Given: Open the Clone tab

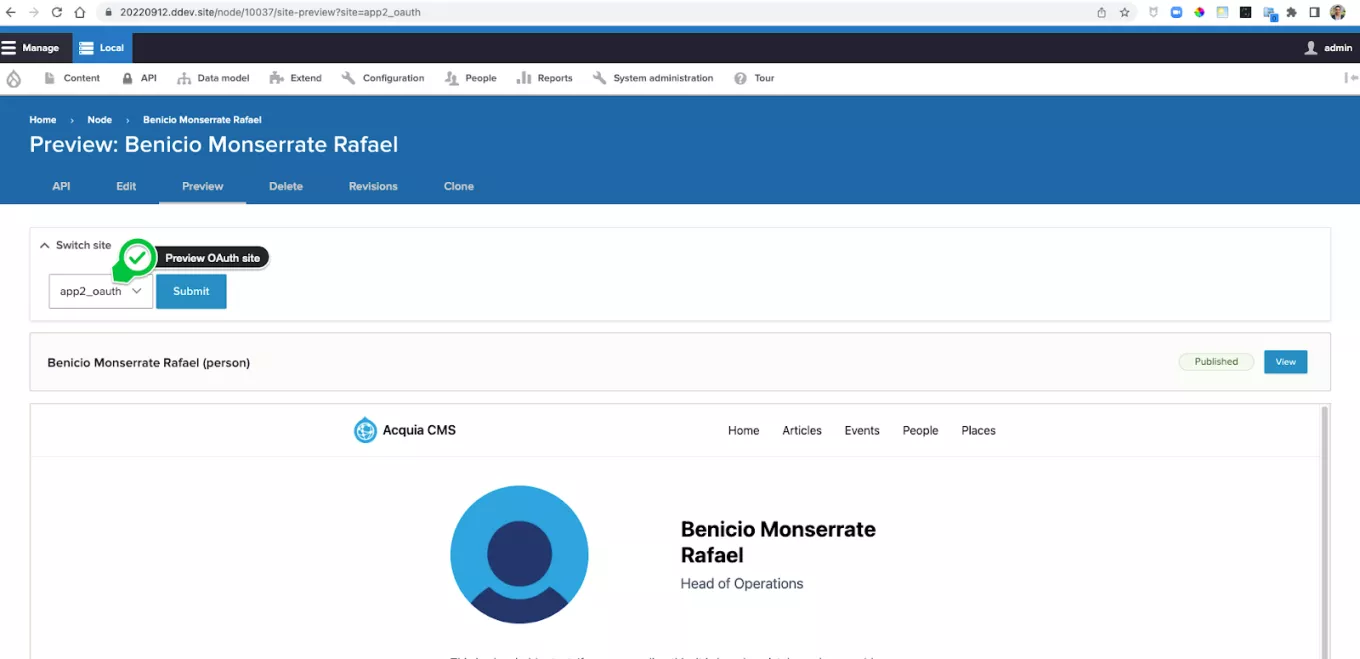Looking at the screenshot, I should tap(459, 186).
